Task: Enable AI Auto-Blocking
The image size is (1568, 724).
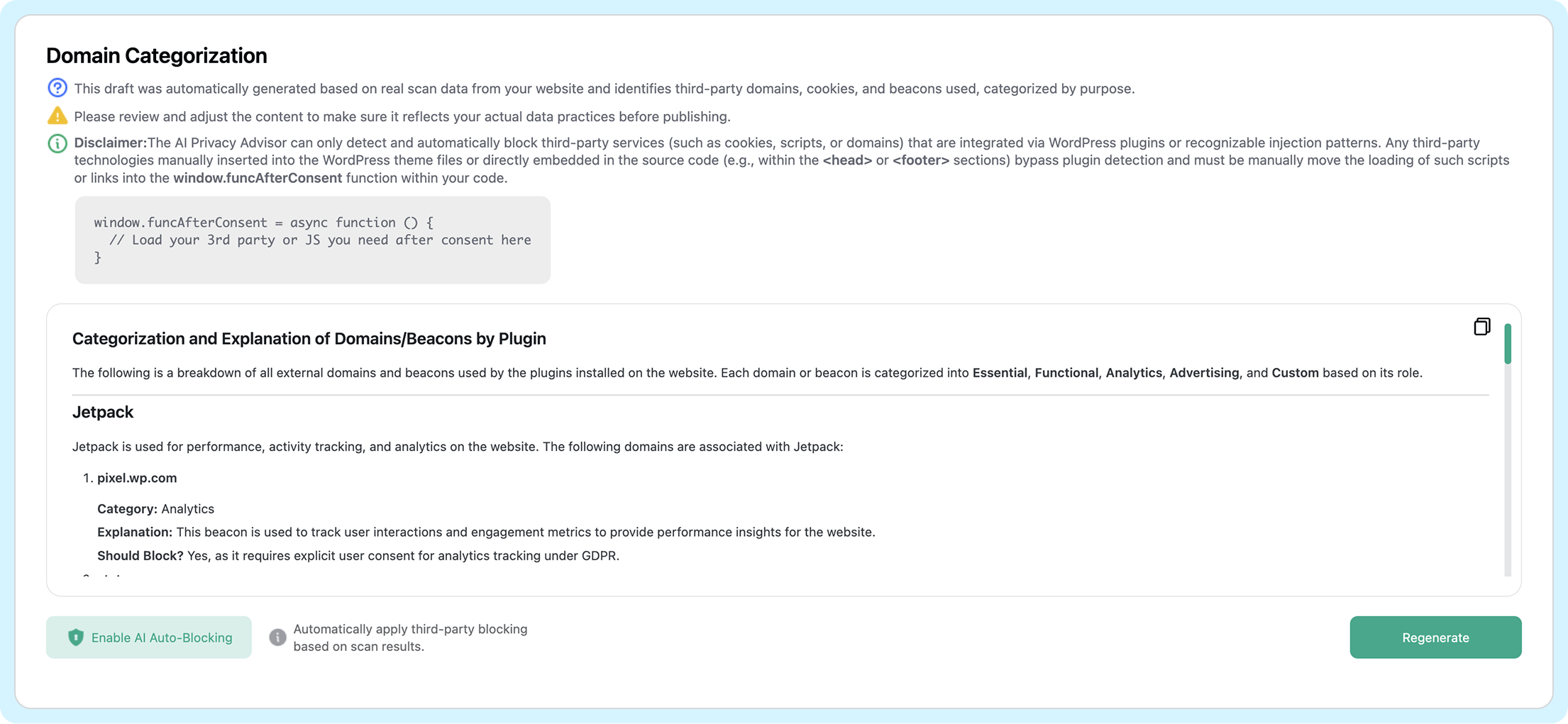Action: (x=149, y=637)
